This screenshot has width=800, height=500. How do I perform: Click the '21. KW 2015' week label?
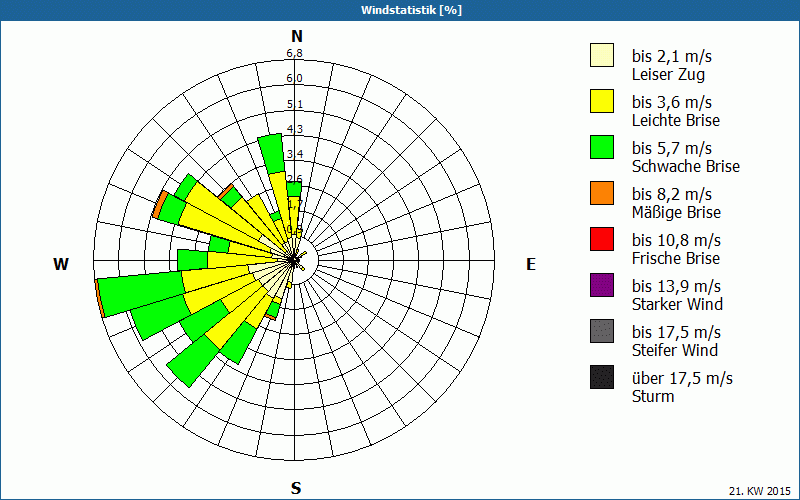(760, 490)
